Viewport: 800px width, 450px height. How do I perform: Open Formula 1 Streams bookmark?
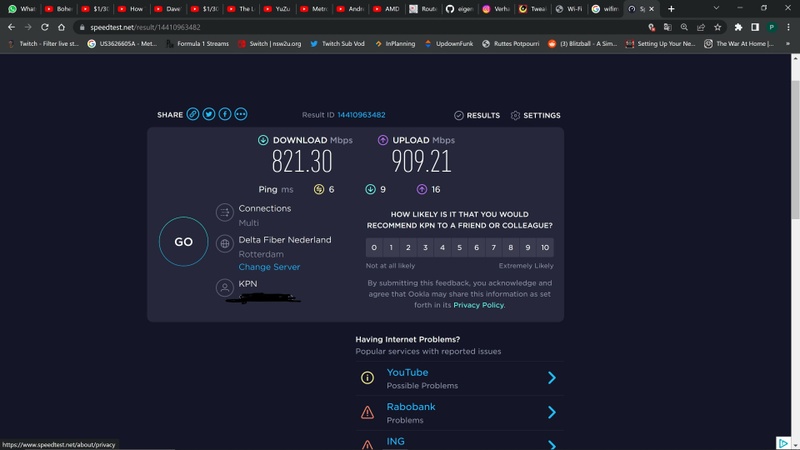(197, 44)
